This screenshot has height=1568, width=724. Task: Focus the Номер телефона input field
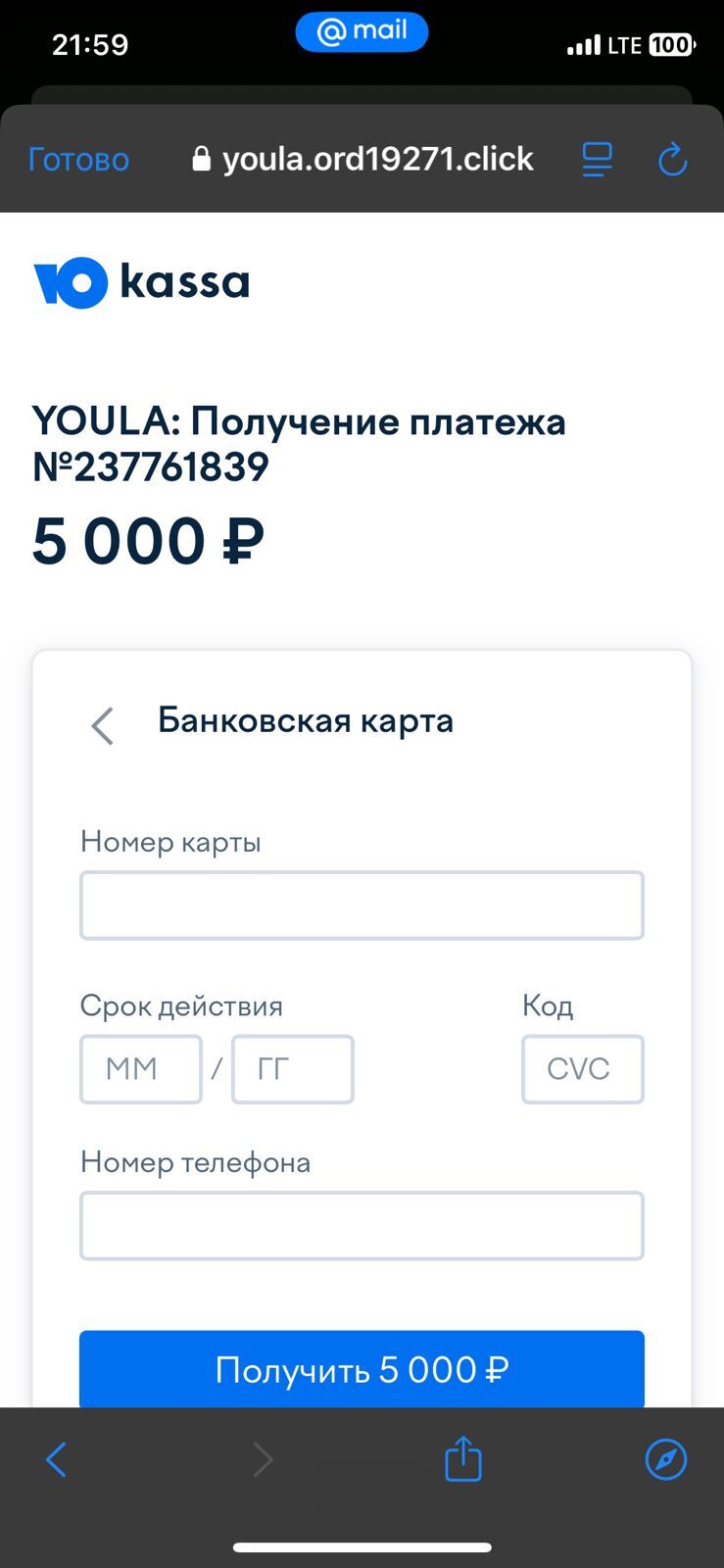tap(362, 1226)
